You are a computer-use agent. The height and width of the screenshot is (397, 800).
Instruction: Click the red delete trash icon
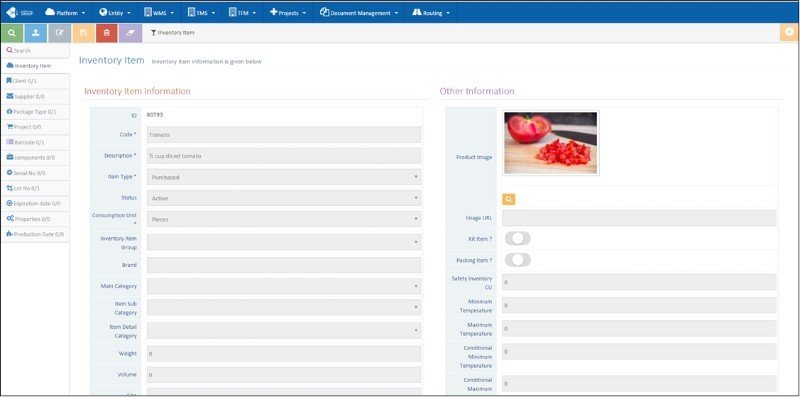coord(107,33)
